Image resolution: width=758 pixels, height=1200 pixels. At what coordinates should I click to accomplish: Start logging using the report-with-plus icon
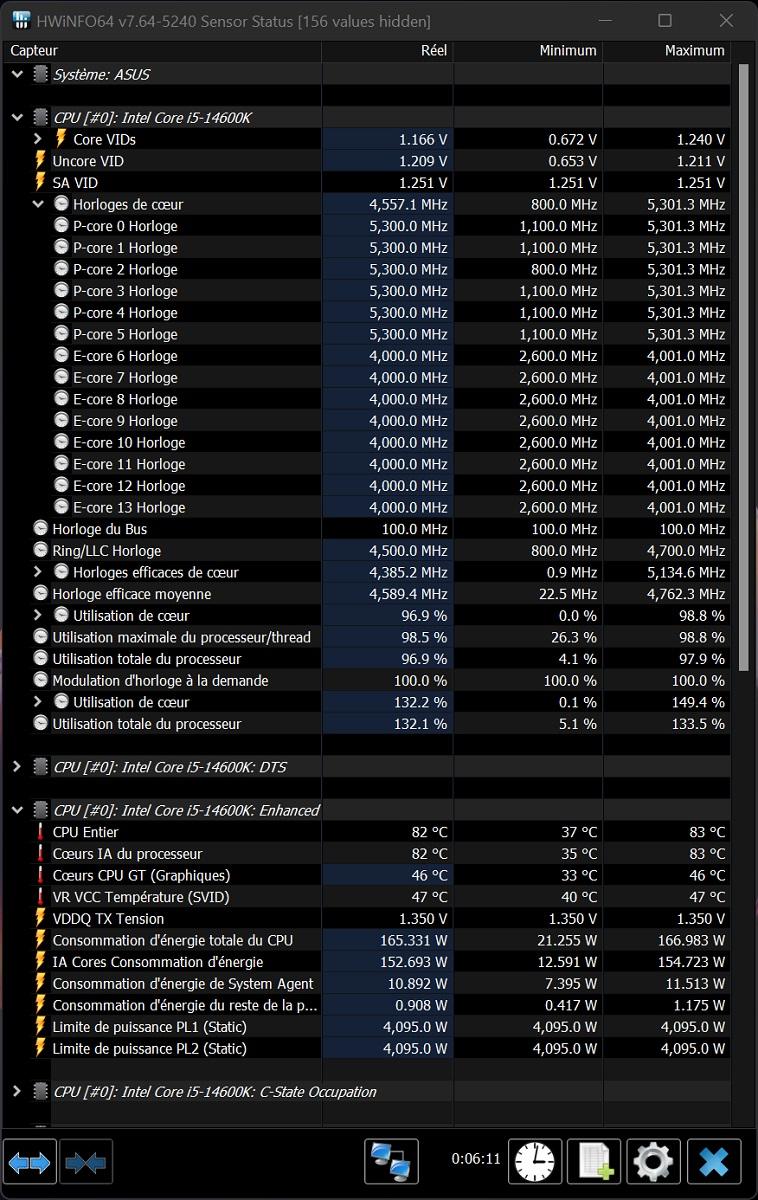coord(594,1160)
